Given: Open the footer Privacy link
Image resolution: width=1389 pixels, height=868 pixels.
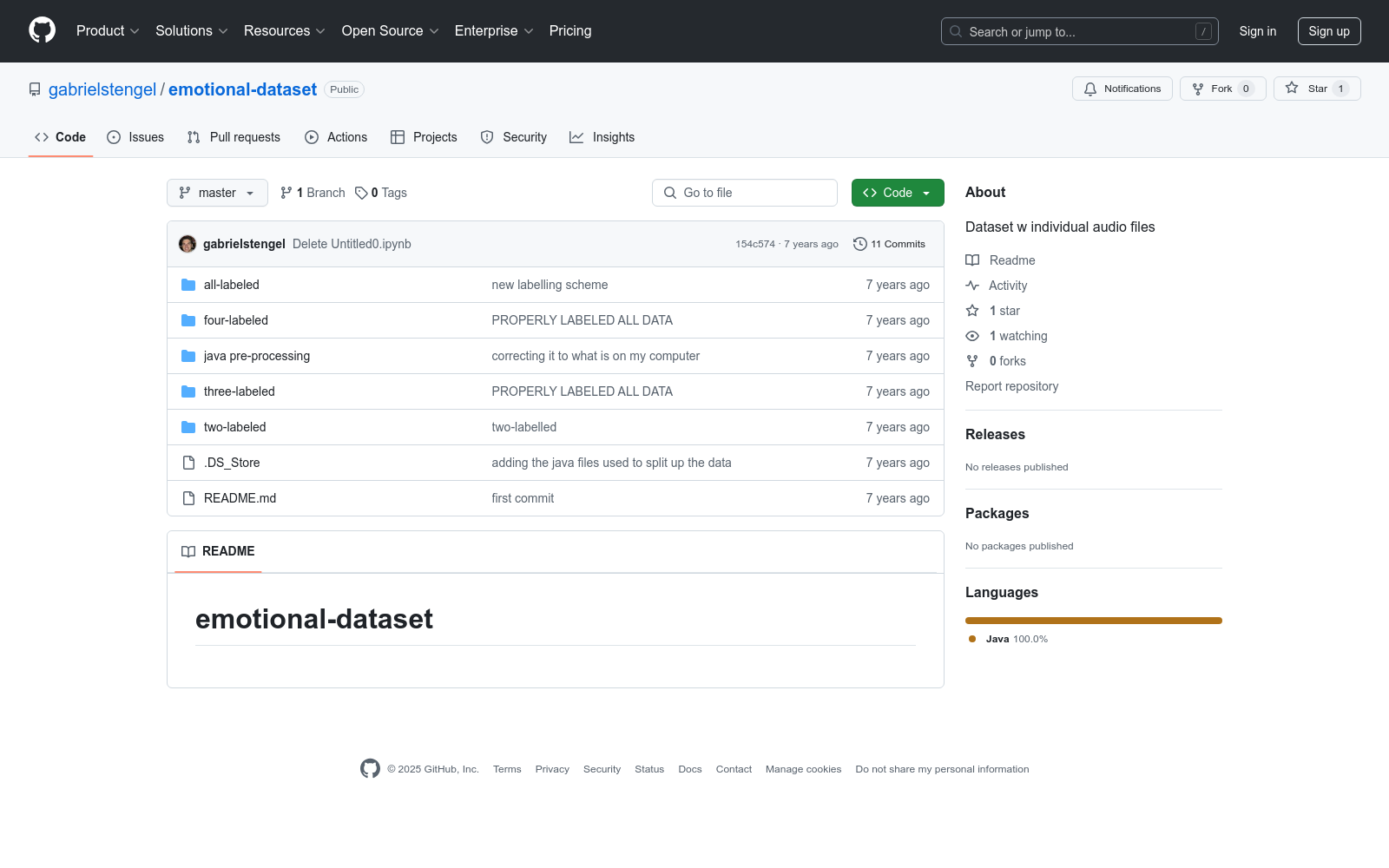Looking at the screenshot, I should (x=552, y=769).
